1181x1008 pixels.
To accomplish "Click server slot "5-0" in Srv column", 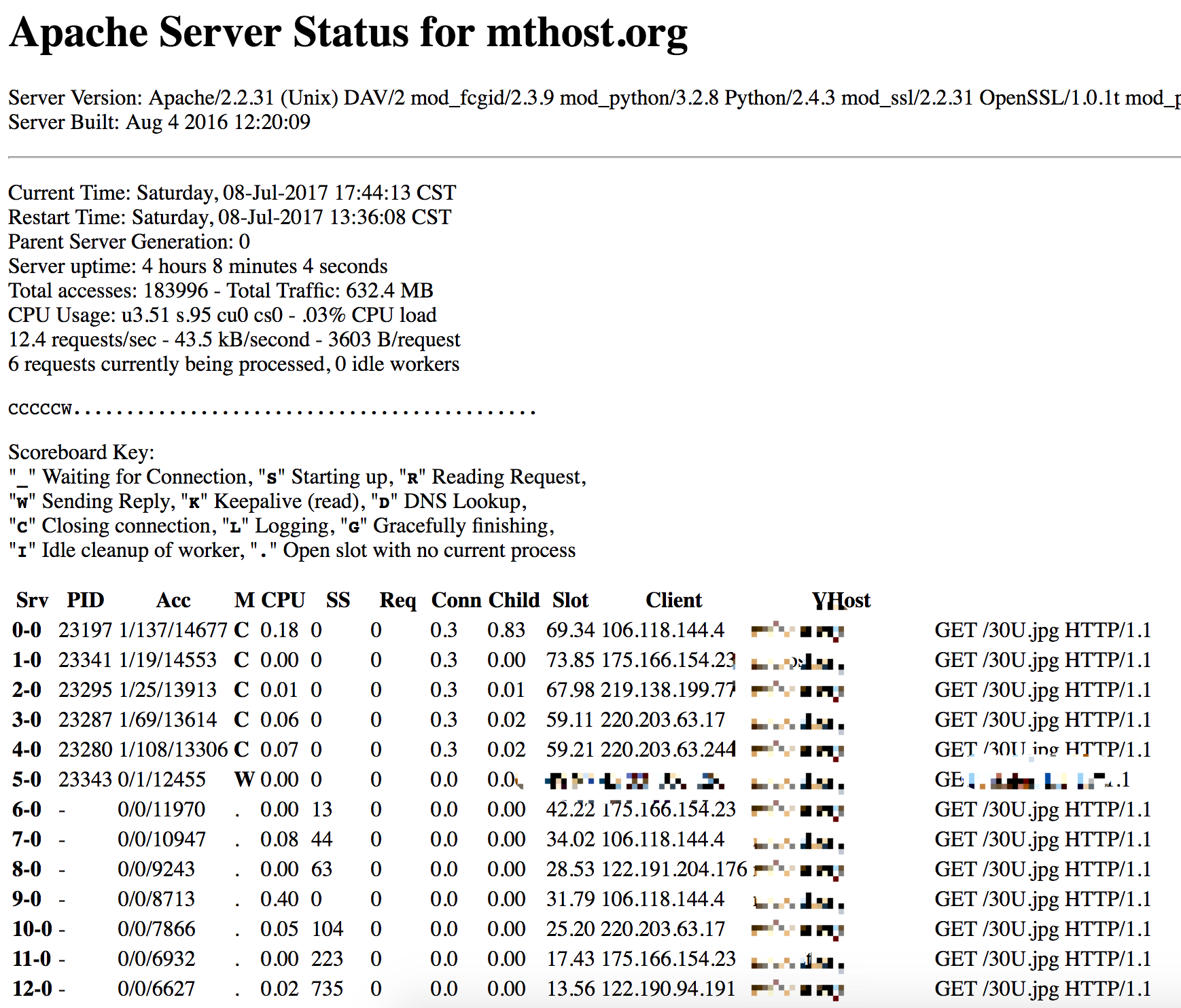I will 27,780.
